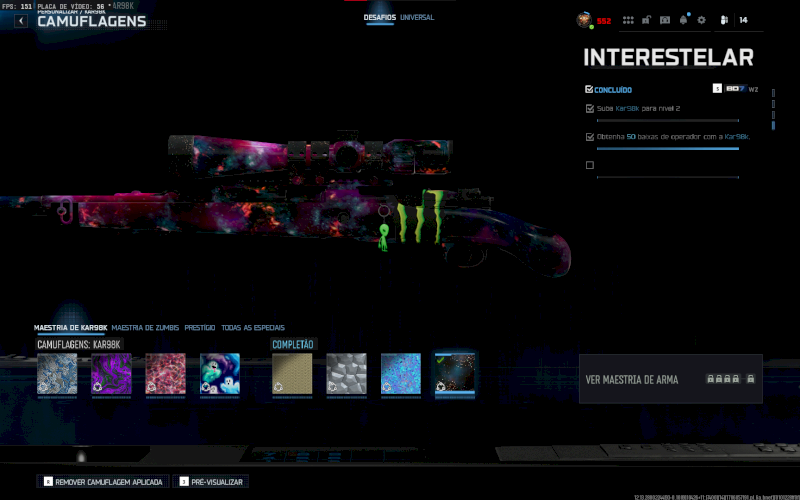Click the lock icons on Ver Maestria de Arma
Screen dimensions: 800x500
point(730,379)
